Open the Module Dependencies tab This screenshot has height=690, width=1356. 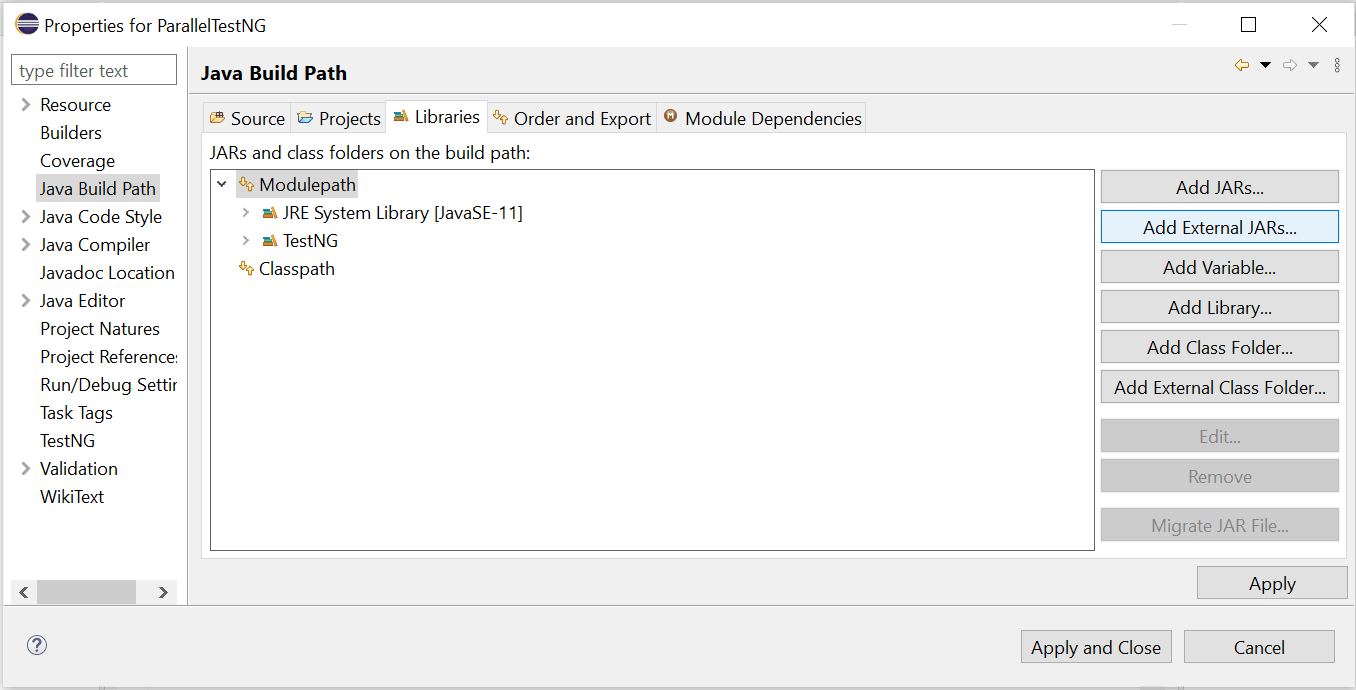pyautogui.click(x=762, y=118)
